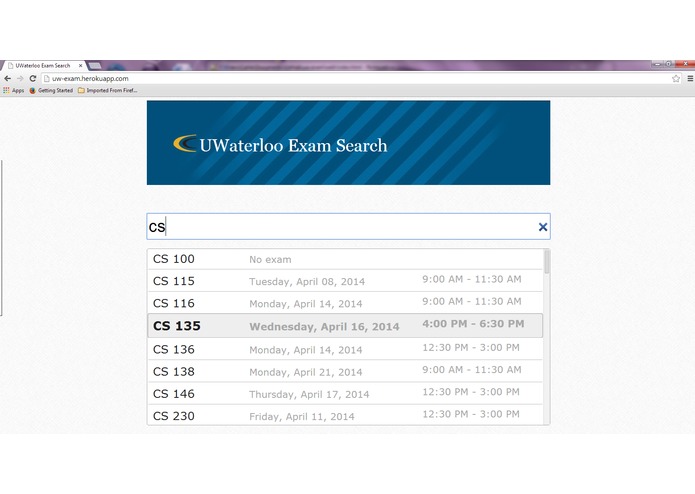The width and height of the screenshot is (695, 494).
Task: Close the UWaterloo Exam Search tab
Action: point(80,66)
